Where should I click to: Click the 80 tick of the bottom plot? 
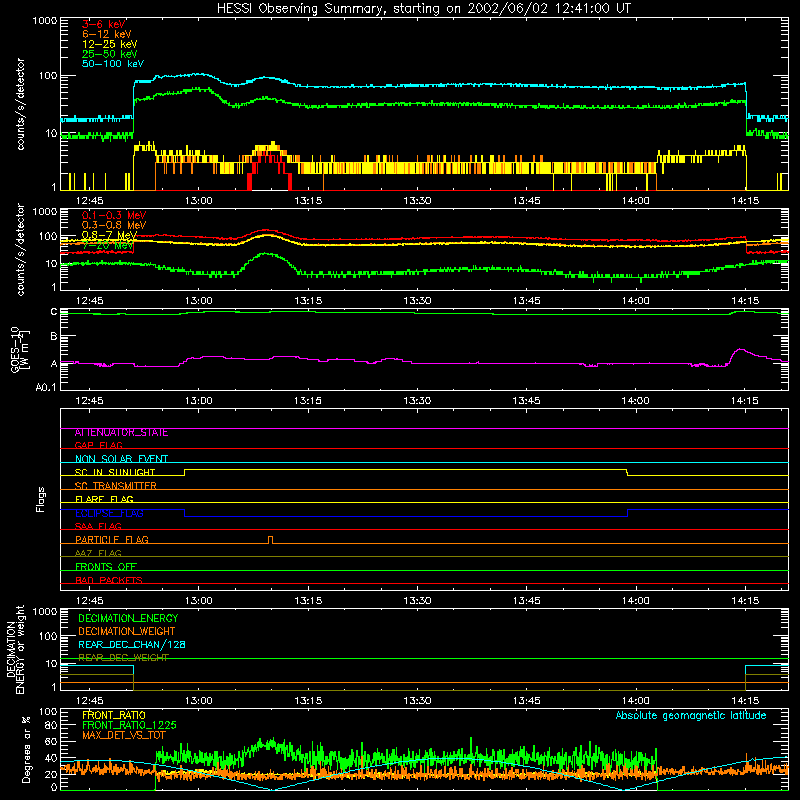52,726
